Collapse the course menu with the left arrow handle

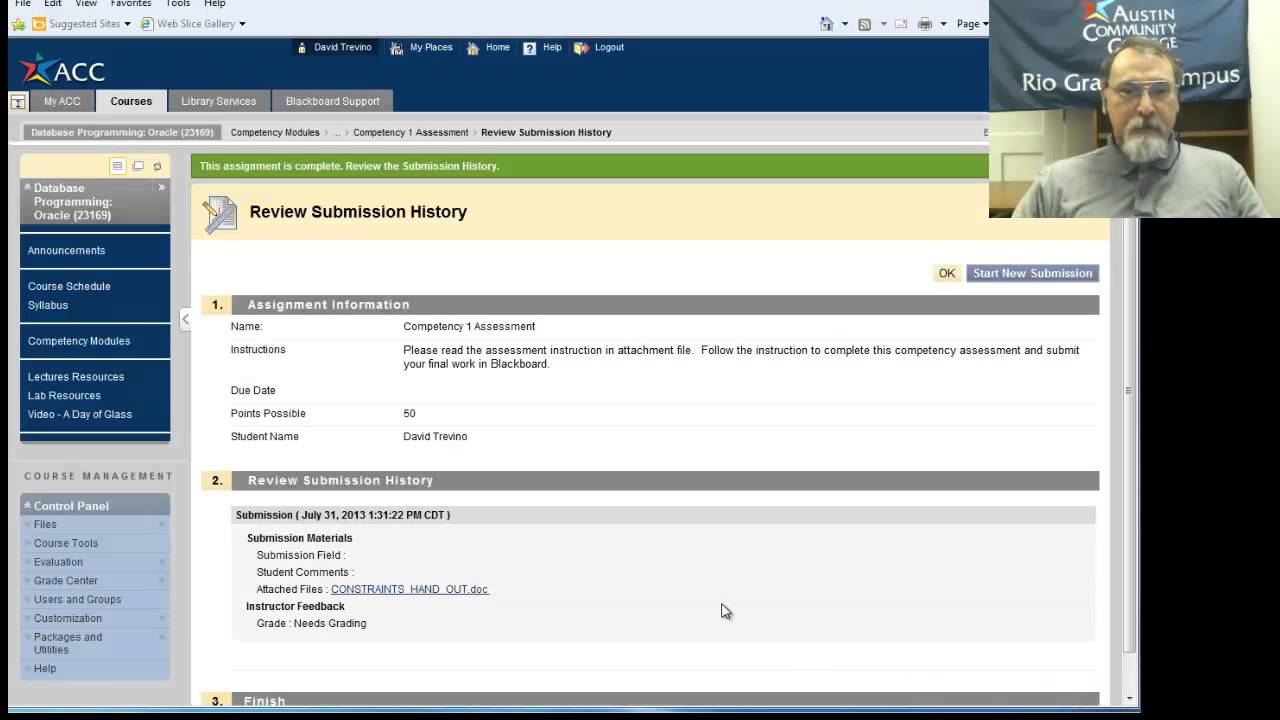tap(185, 319)
